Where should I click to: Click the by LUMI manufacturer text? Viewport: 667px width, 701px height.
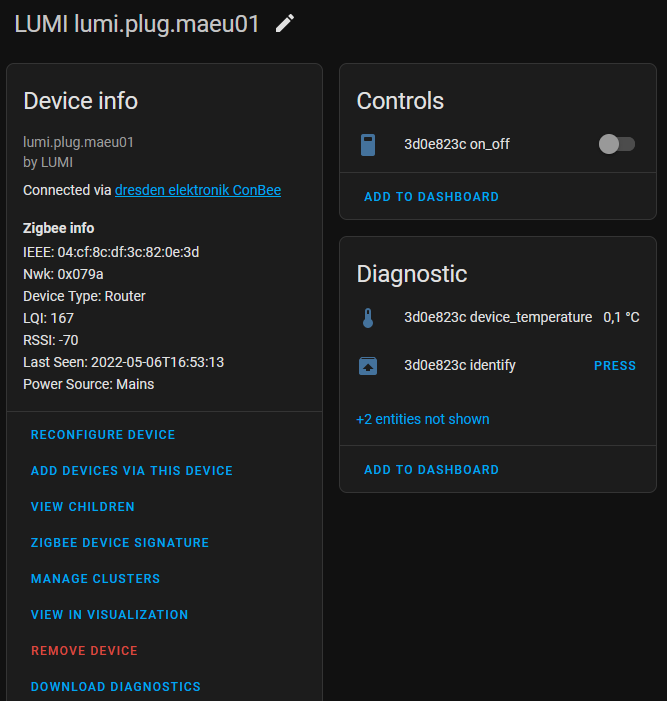pyautogui.click(x=48, y=162)
